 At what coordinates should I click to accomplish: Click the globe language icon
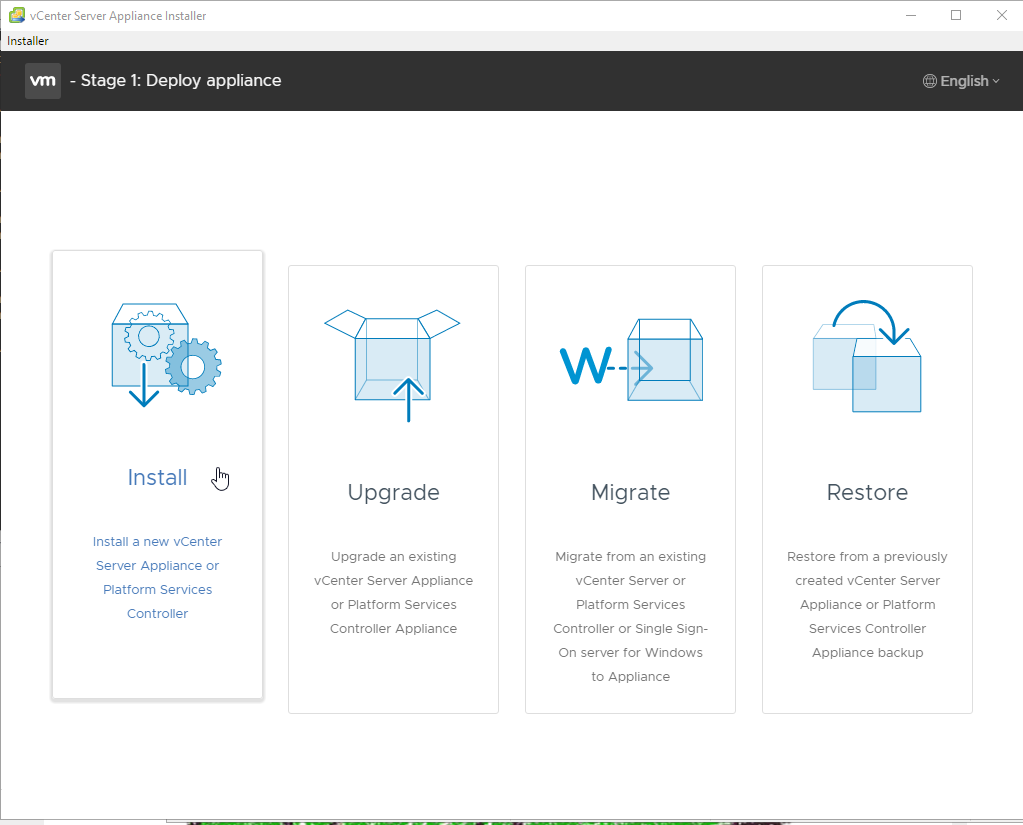pyautogui.click(x=930, y=81)
